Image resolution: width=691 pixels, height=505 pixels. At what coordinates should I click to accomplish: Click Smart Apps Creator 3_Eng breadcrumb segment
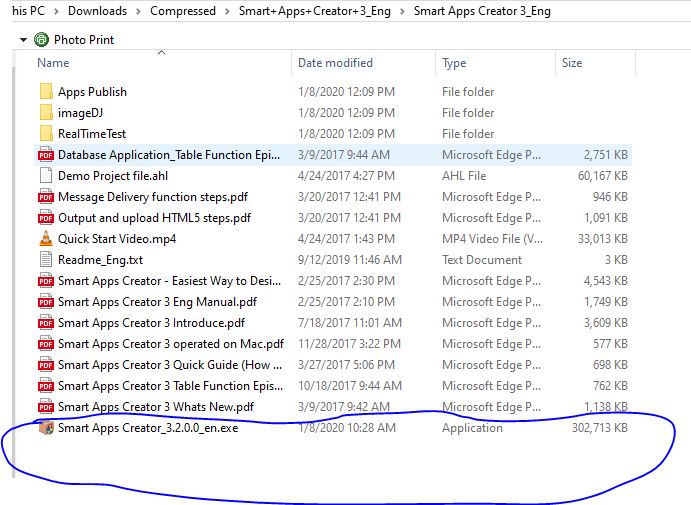[x=482, y=11]
